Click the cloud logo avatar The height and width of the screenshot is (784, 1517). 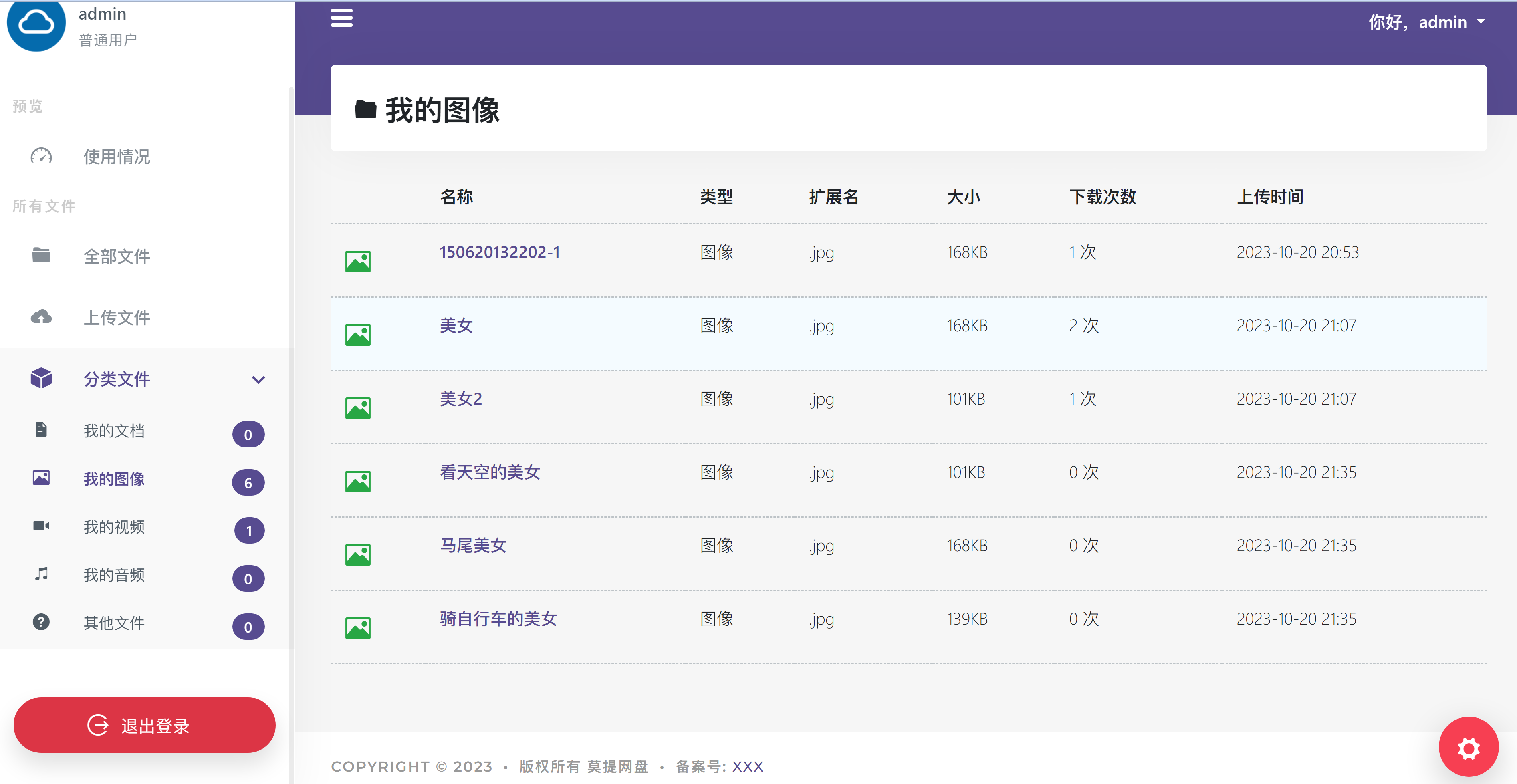(x=36, y=24)
